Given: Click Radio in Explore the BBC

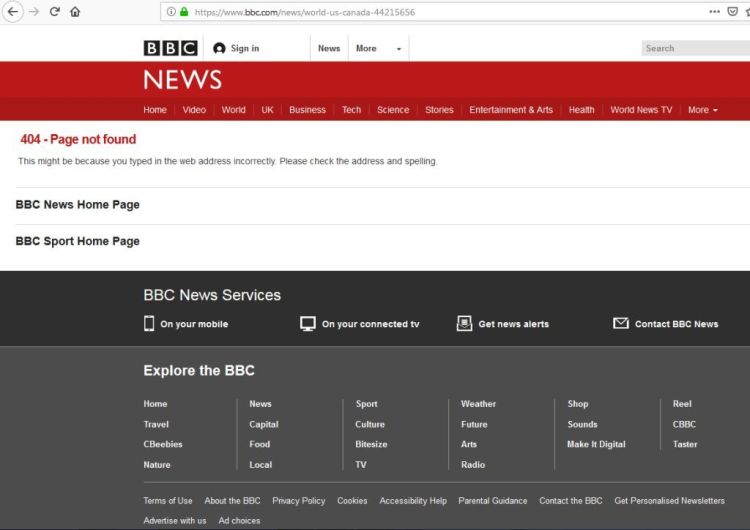Looking at the screenshot, I should pos(473,464).
